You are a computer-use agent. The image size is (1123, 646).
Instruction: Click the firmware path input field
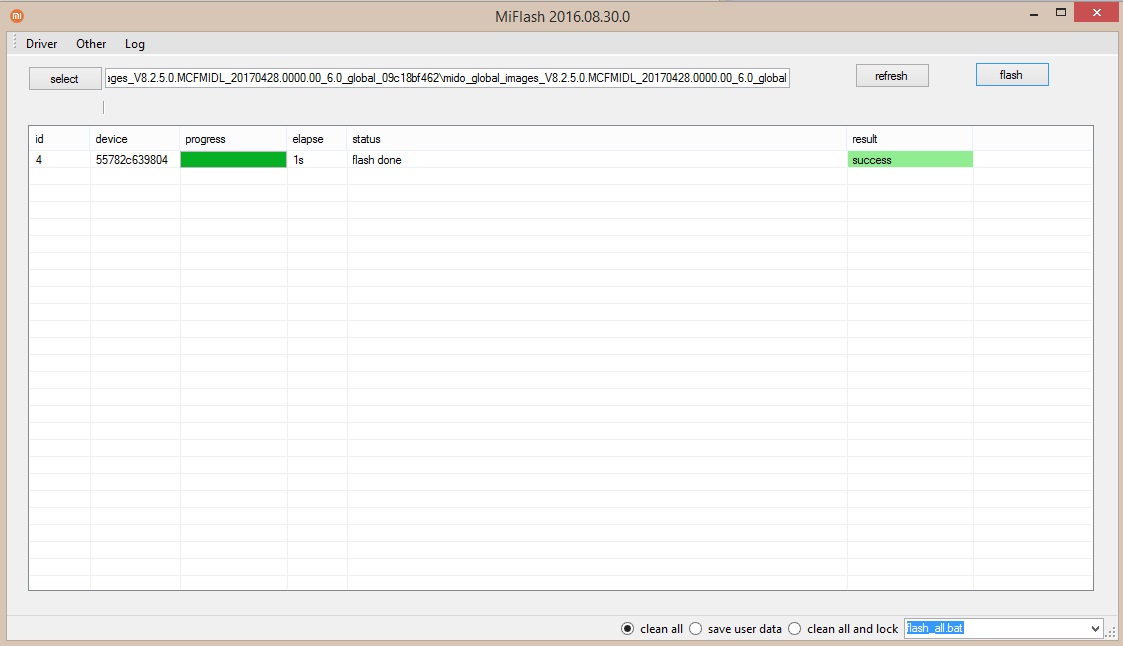(447, 78)
